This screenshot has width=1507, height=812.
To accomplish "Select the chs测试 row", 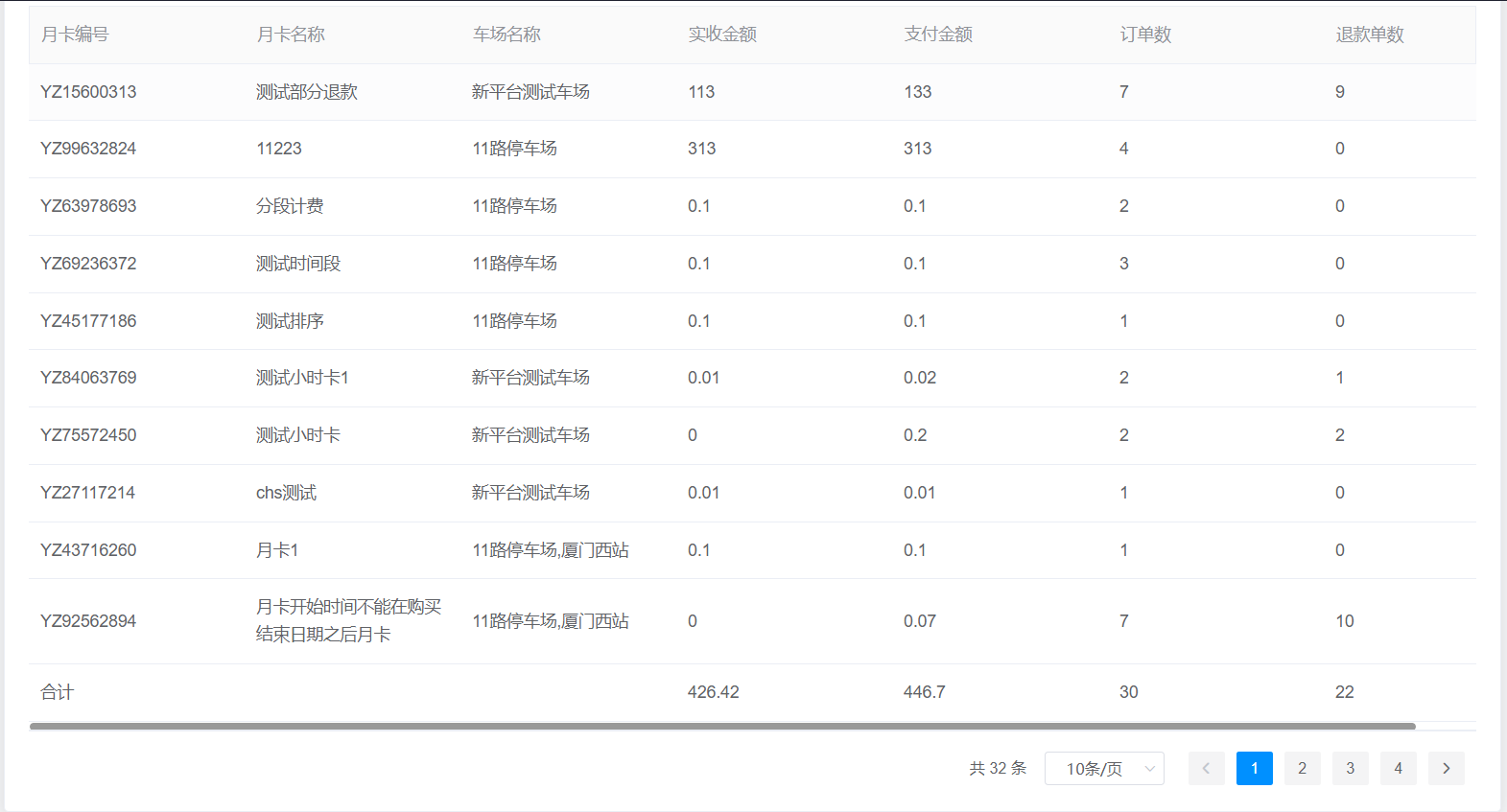I will 286,493.
